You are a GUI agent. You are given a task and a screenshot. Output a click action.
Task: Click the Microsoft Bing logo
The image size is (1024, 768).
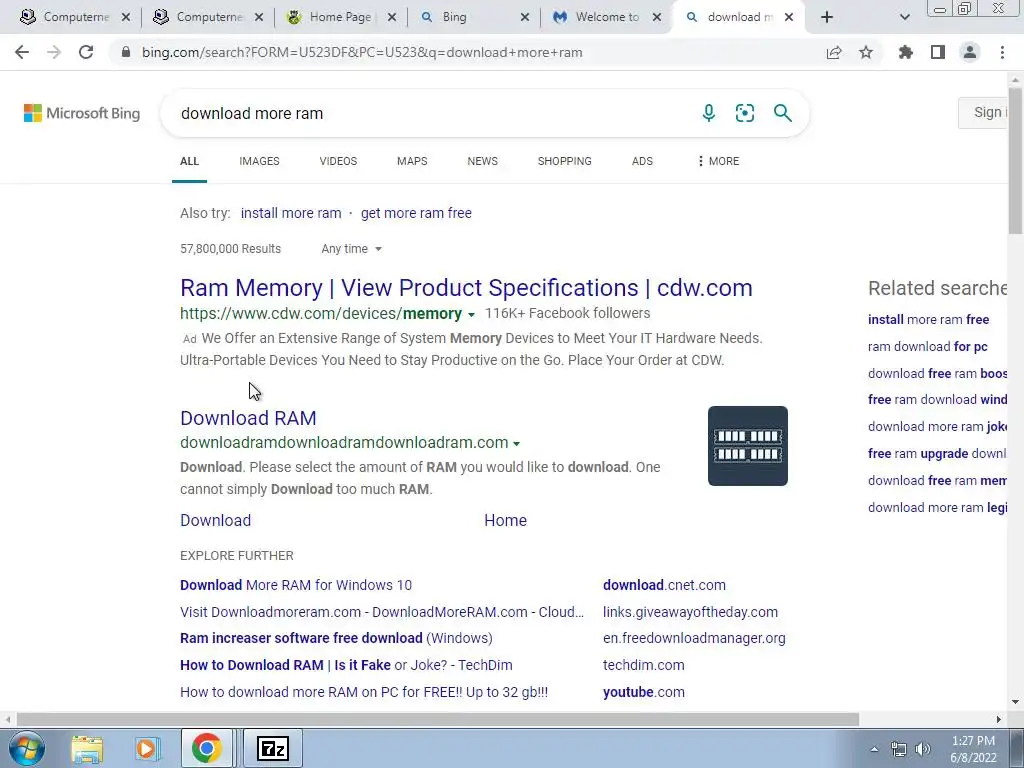coord(82,113)
